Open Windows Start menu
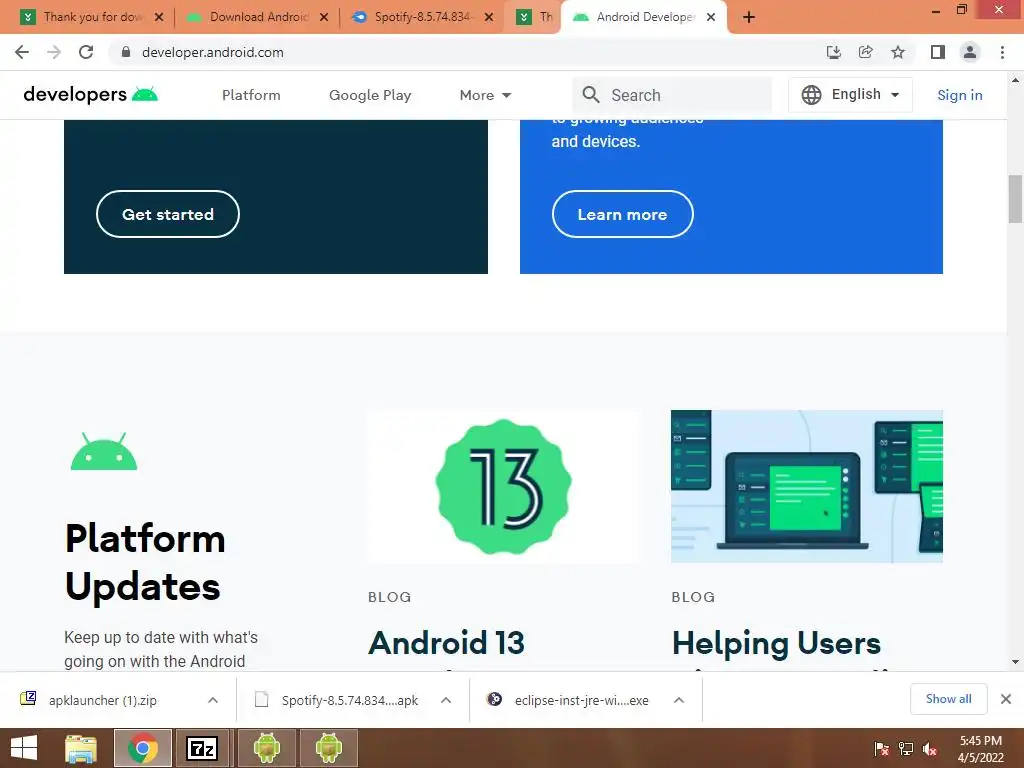This screenshot has width=1024, height=768. click(24, 748)
